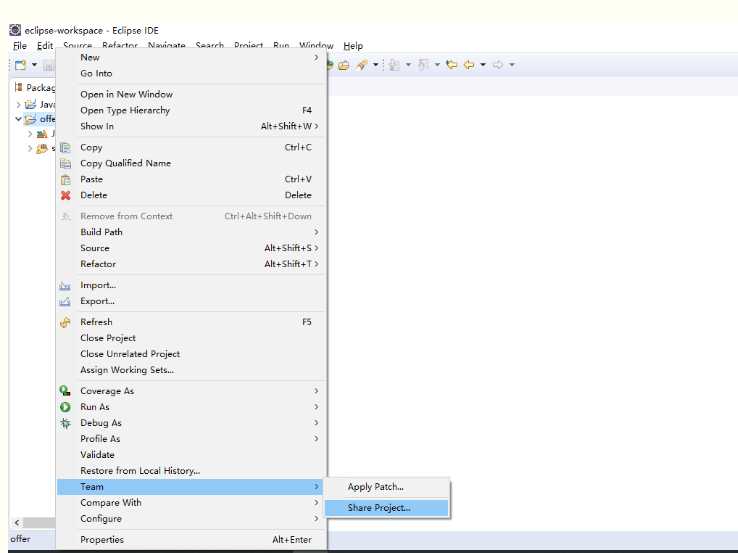Select Share Project... in the Team submenu
Viewport: 738px width, 553px height.
click(387, 508)
